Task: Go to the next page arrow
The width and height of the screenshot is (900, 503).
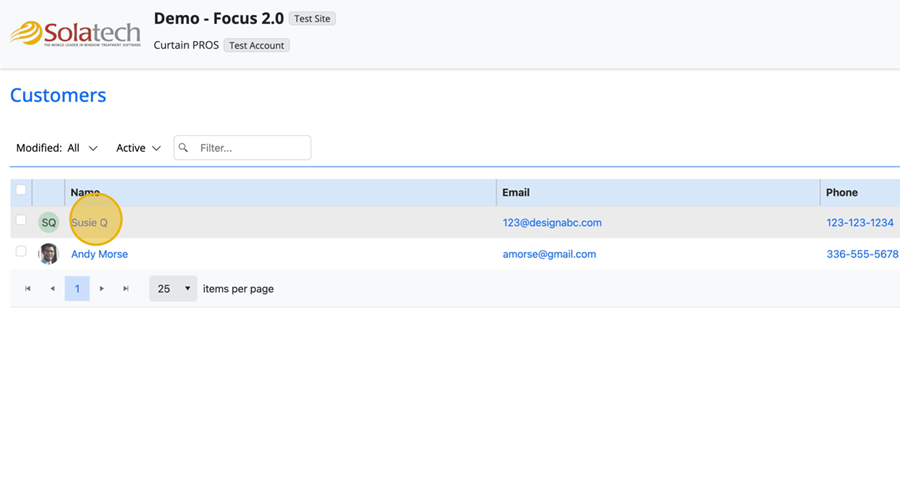Action: pyautogui.click(x=102, y=289)
